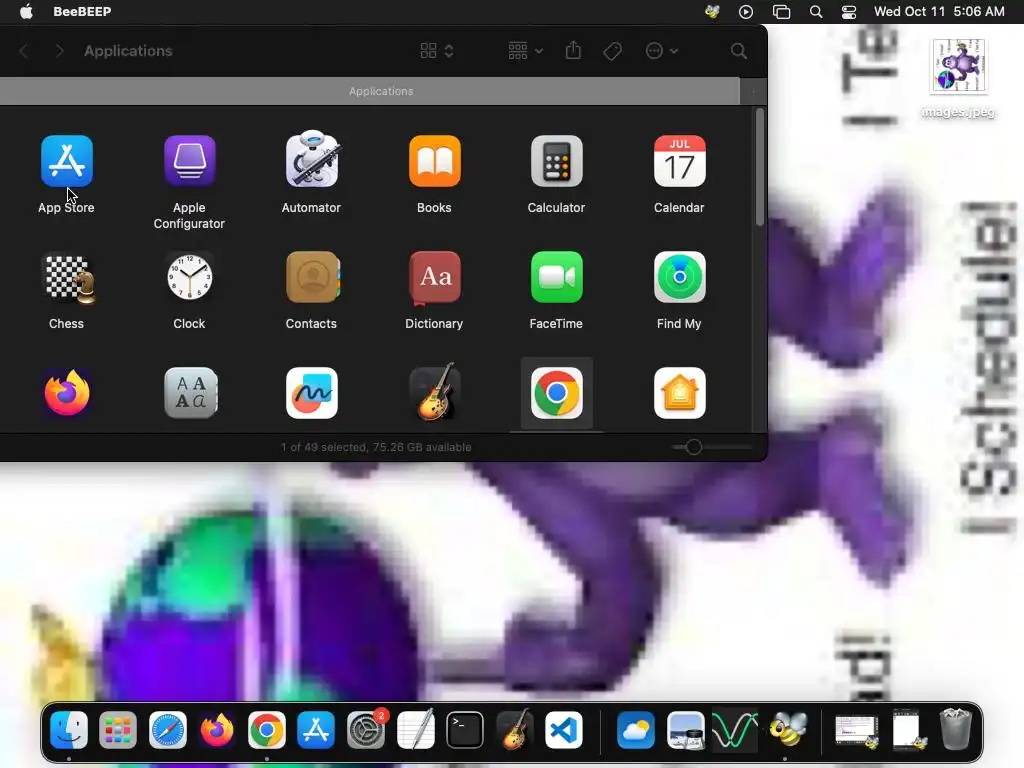Add a new Finder tab with plus button
The height and width of the screenshot is (768, 1024).
click(x=754, y=91)
